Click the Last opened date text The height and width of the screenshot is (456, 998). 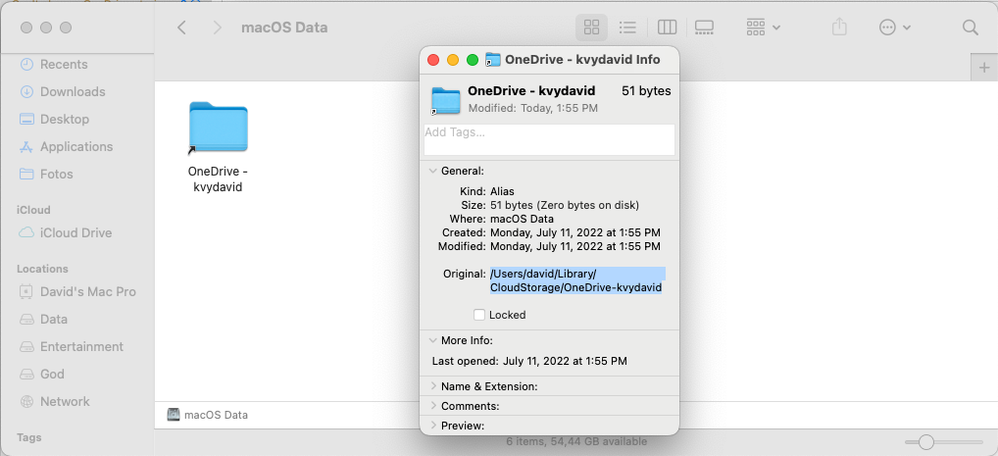(565, 361)
